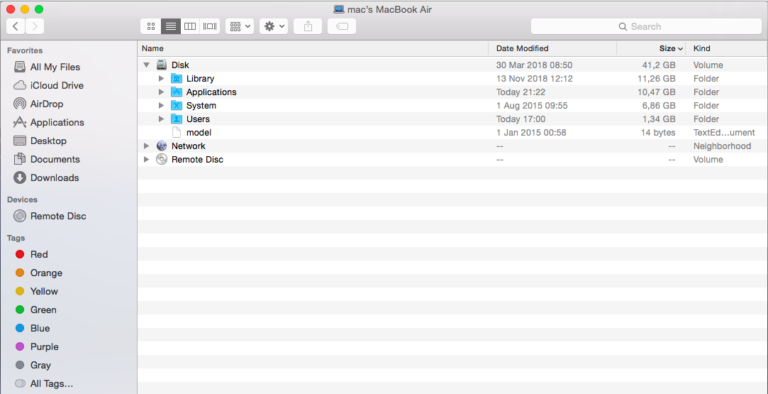Go forward with the right arrow
This screenshot has width=768, height=394.
click(35, 26)
